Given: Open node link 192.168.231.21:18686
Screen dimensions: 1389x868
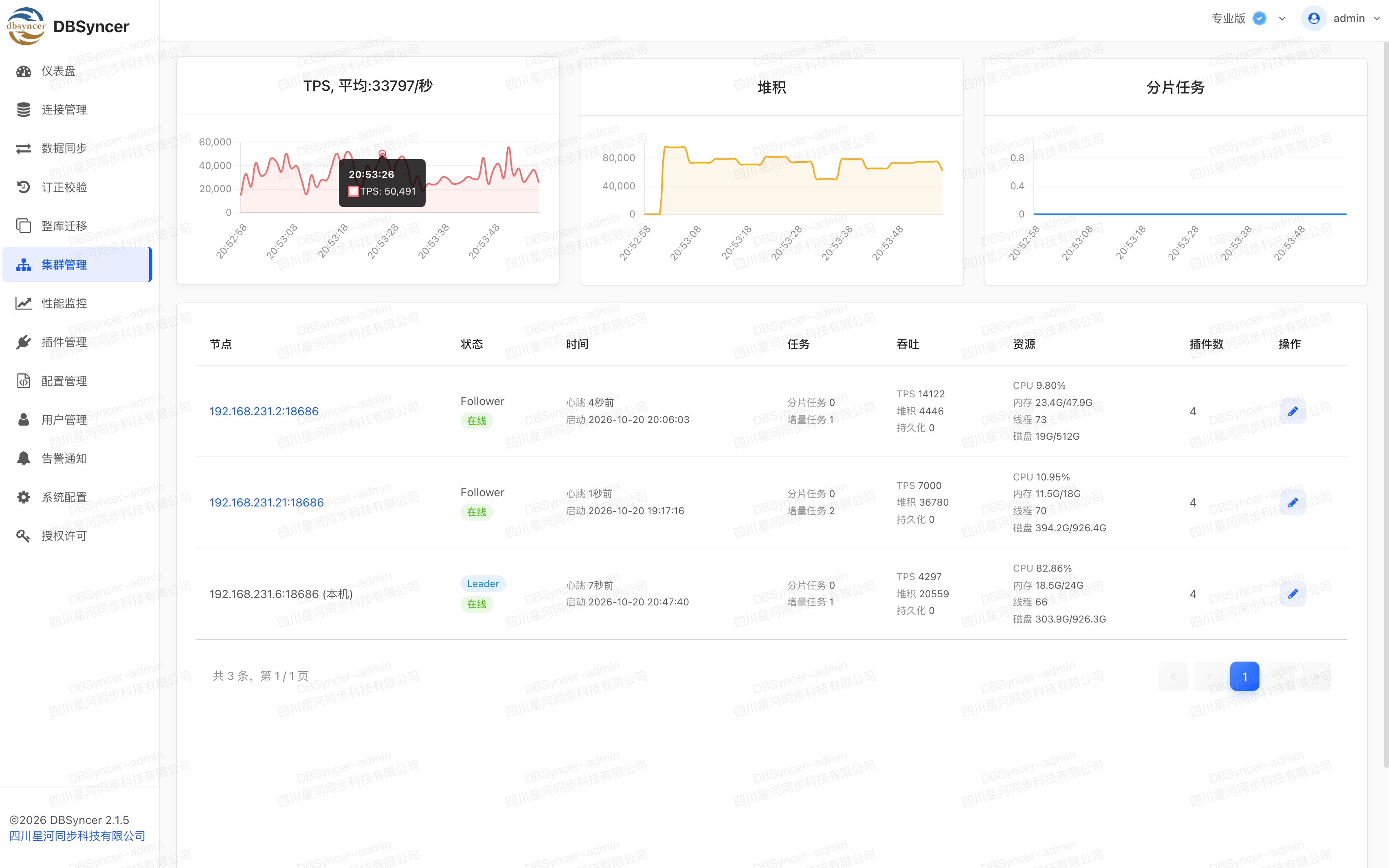Looking at the screenshot, I should (x=266, y=502).
